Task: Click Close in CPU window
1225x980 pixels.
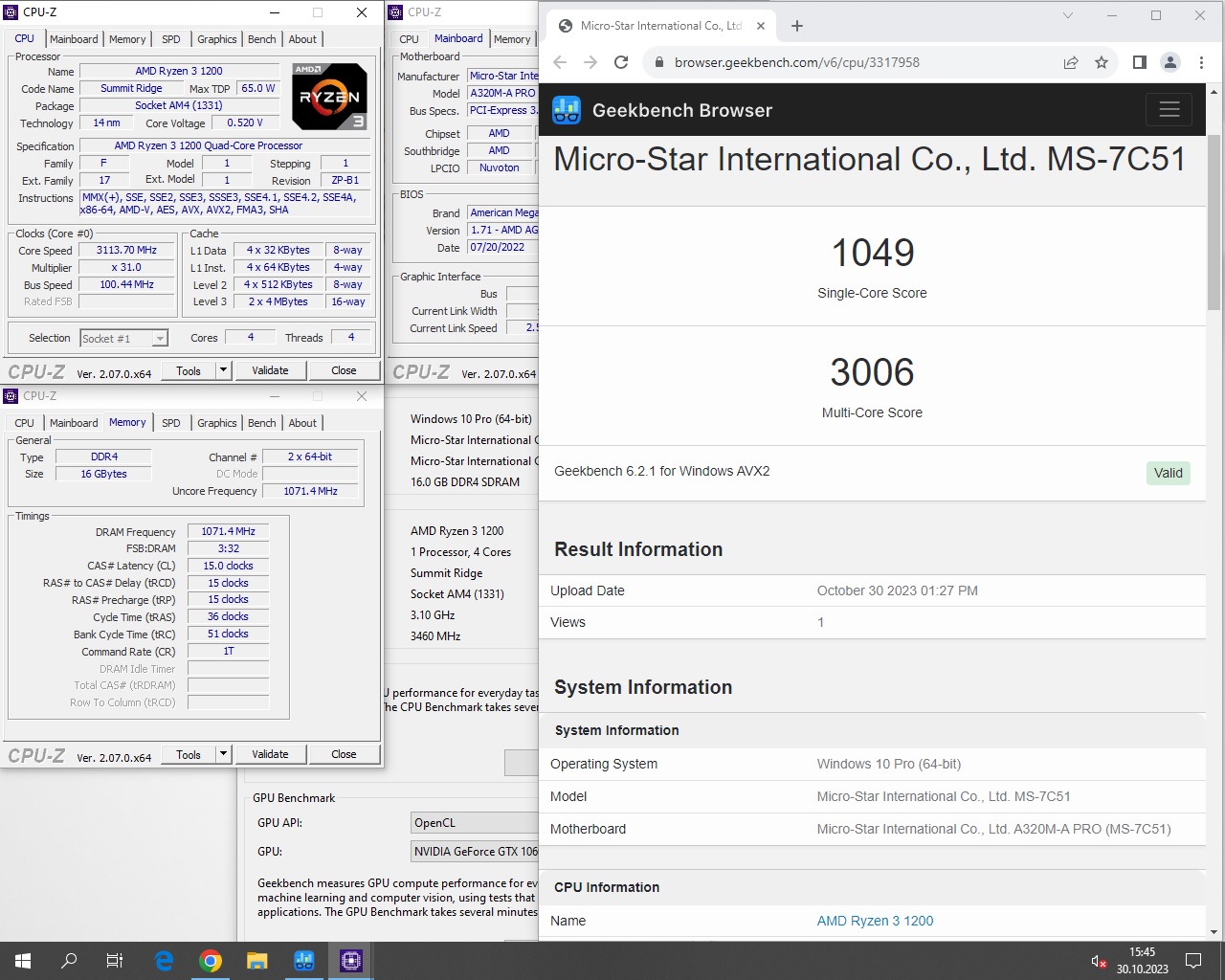Action: (344, 370)
